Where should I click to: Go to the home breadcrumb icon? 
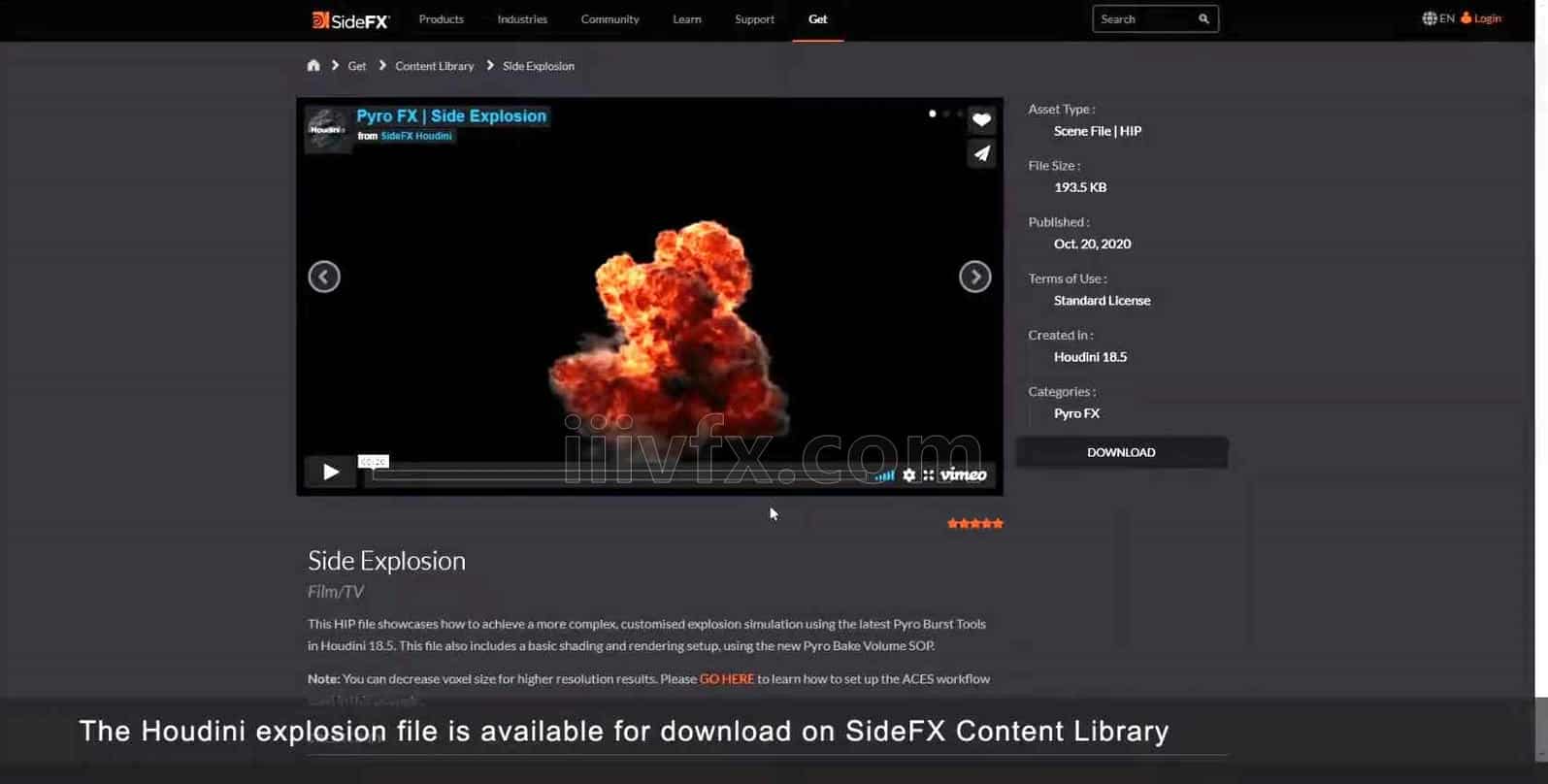[x=313, y=65]
